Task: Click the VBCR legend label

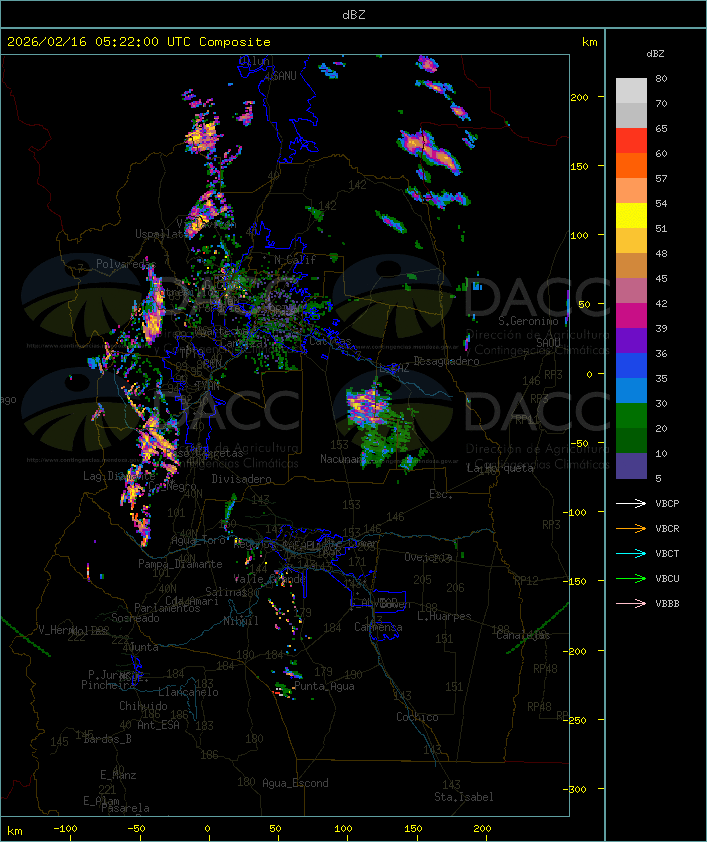Action: (667, 529)
